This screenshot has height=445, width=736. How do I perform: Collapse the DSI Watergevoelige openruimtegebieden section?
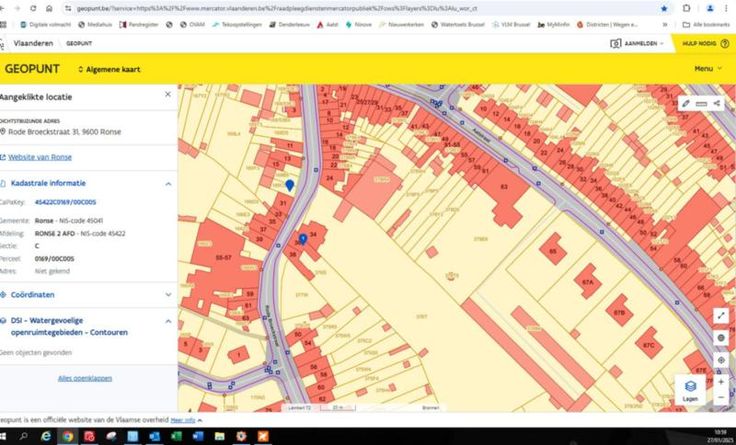pyautogui.click(x=167, y=321)
